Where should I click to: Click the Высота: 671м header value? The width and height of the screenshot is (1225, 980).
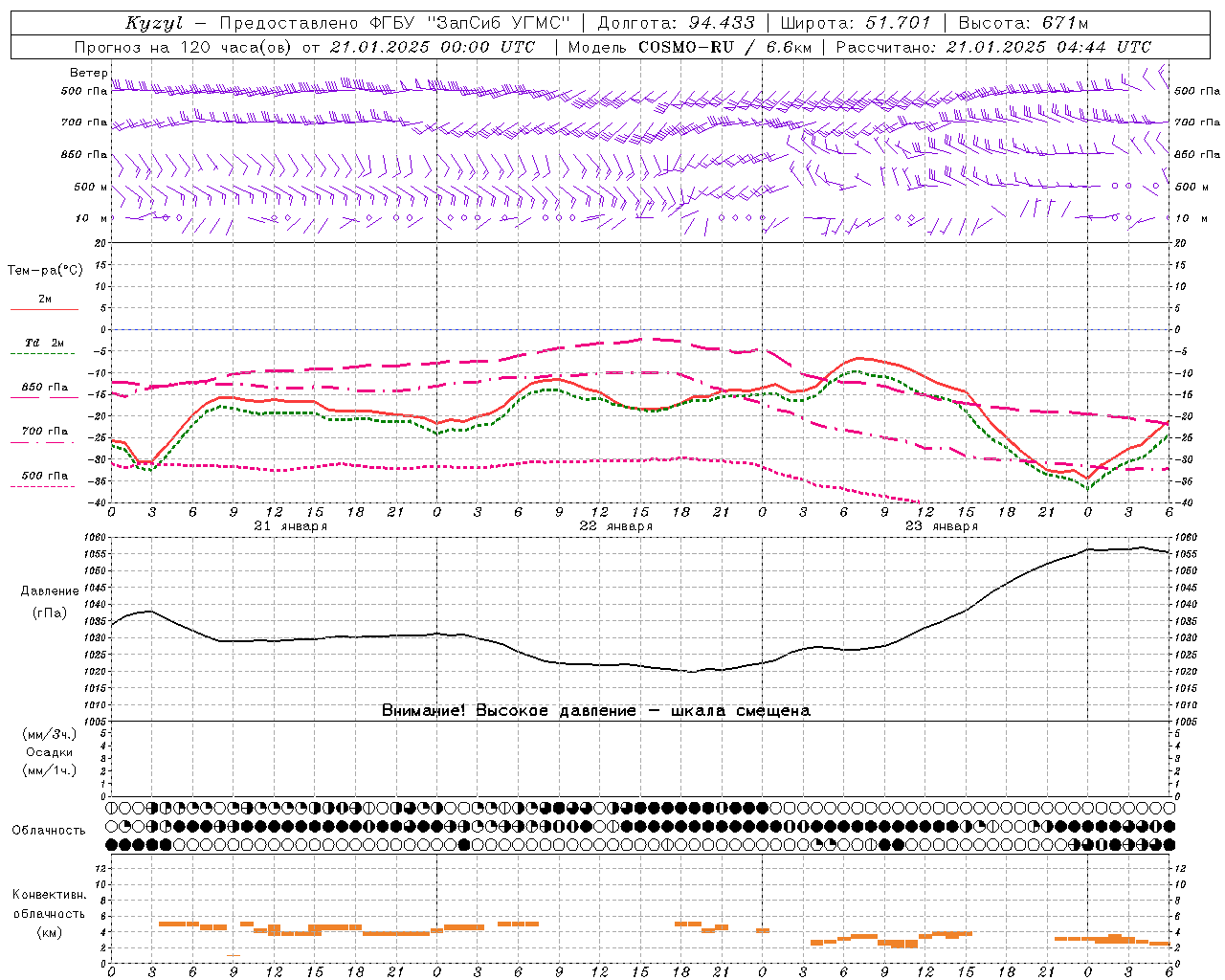point(1023,23)
